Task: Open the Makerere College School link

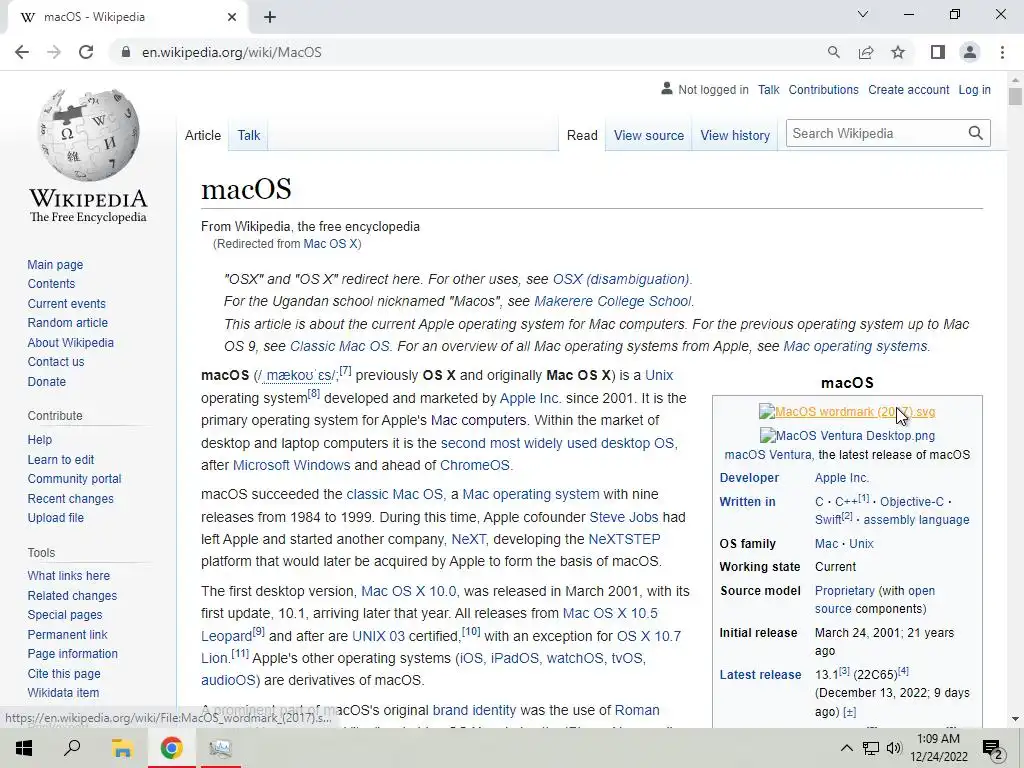Action: [612, 302]
